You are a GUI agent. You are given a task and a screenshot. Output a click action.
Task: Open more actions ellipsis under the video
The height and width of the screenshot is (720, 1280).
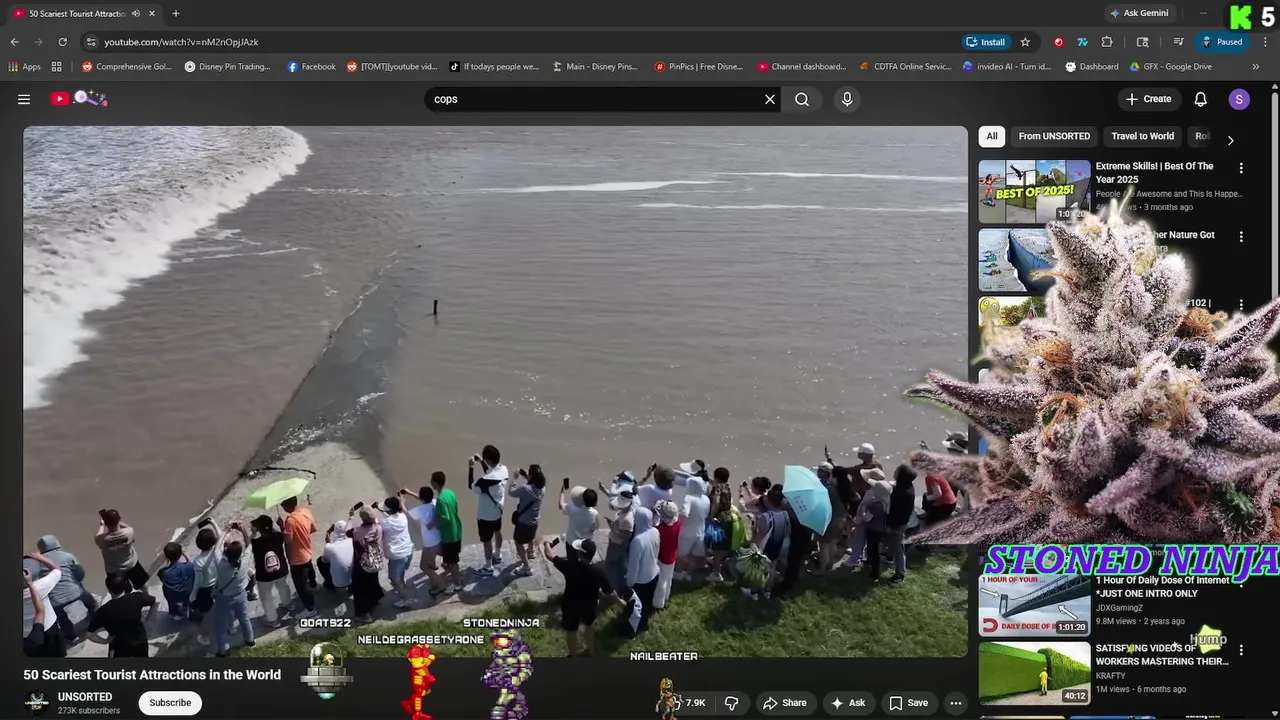pos(956,703)
